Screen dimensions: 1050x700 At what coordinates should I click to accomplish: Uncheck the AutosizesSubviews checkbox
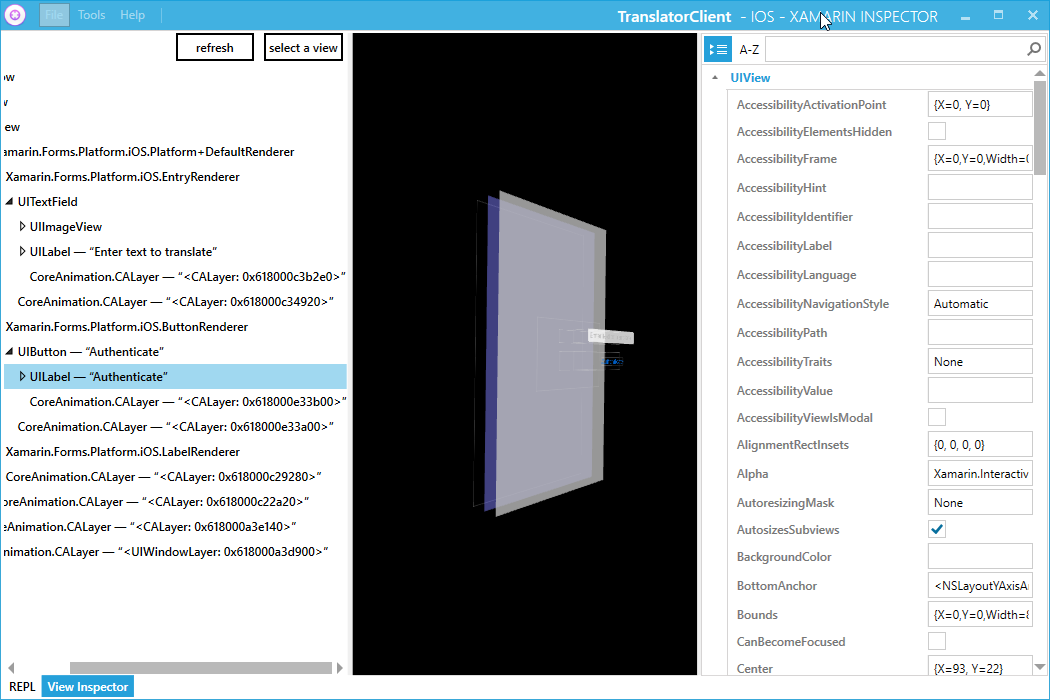tap(937, 529)
